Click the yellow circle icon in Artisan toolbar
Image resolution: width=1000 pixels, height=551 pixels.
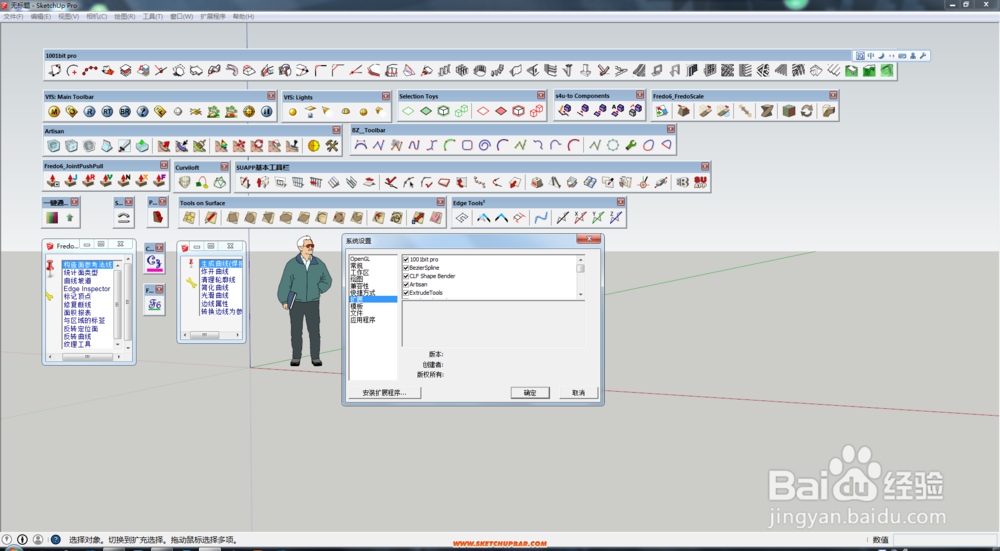(314, 146)
